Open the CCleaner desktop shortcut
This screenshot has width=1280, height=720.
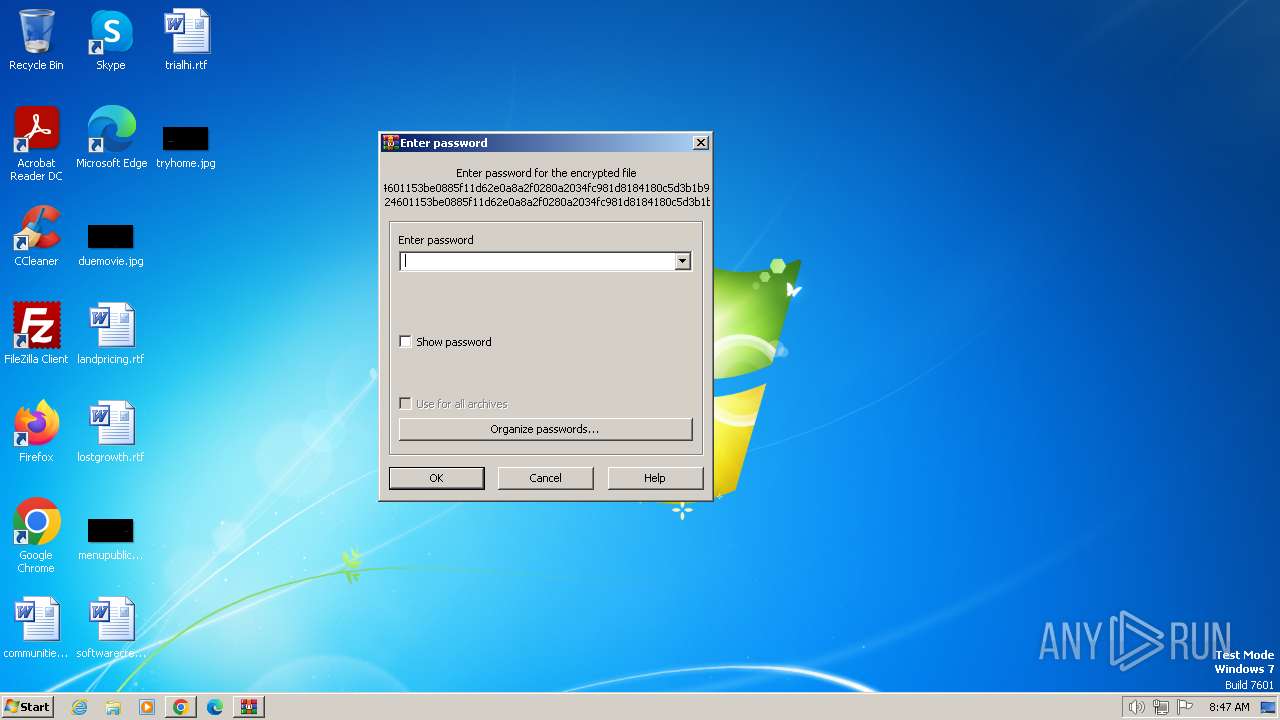(36, 235)
